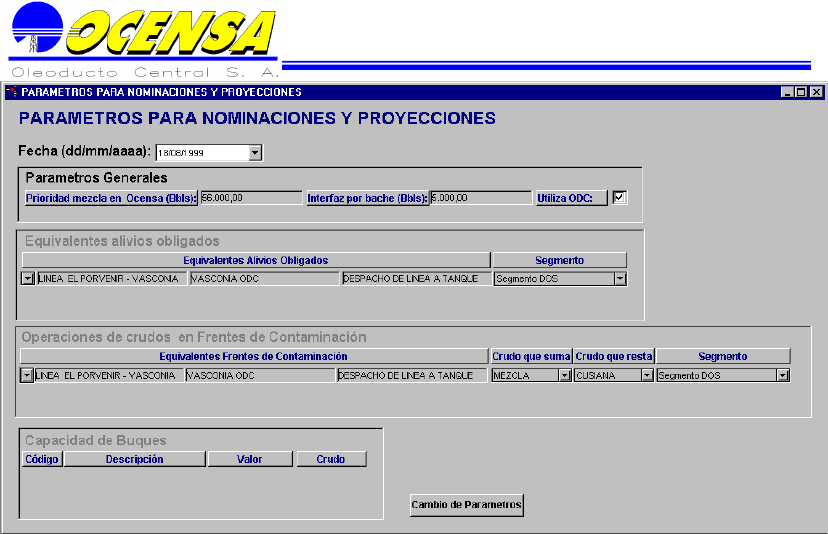Select VASCONIA ODC cell in alivios obligados row
The height and width of the screenshot is (534, 828).
(x=264, y=278)
